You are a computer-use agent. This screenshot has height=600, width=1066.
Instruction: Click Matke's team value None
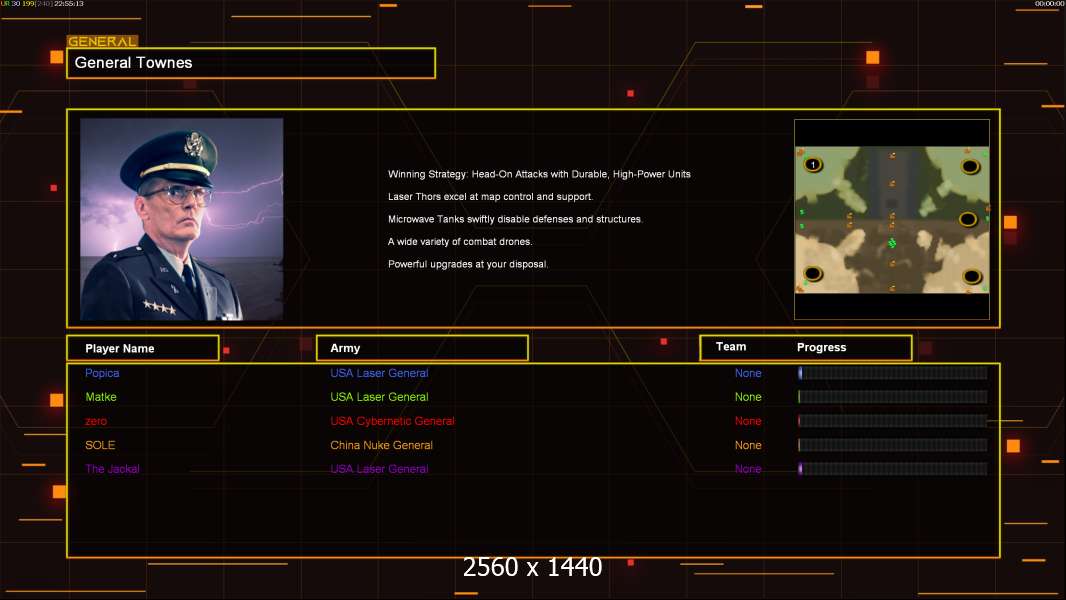[748, 397]
